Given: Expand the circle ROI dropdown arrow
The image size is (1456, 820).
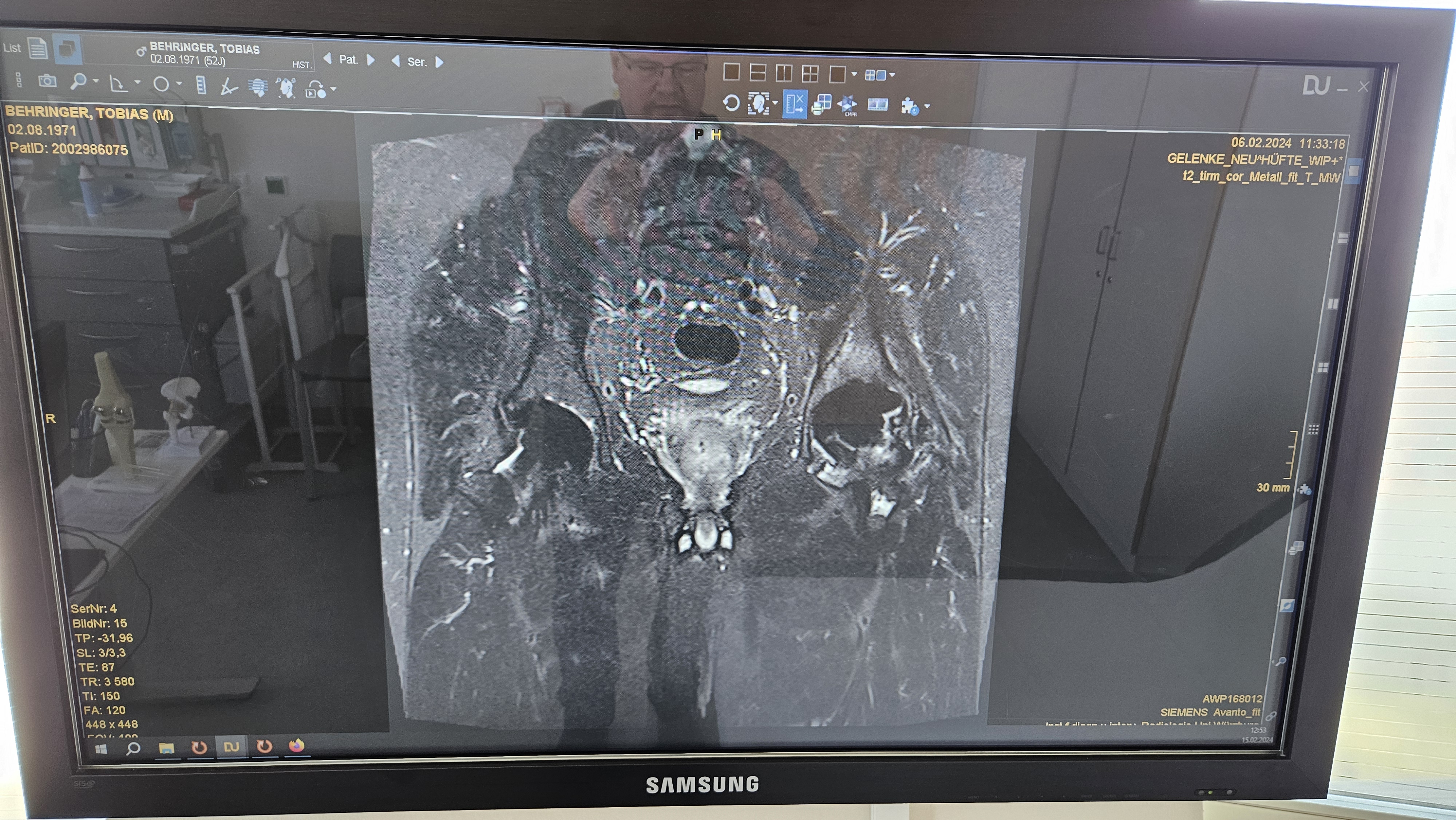Looking at the screenshot, I should (x=179, y=84).
